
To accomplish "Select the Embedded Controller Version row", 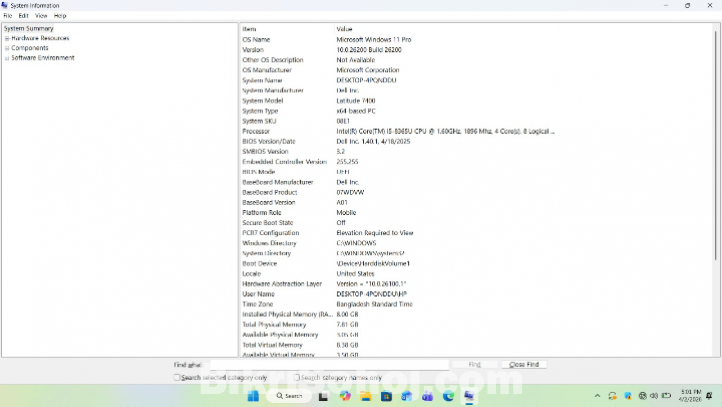I will click(x=477, y=162).
